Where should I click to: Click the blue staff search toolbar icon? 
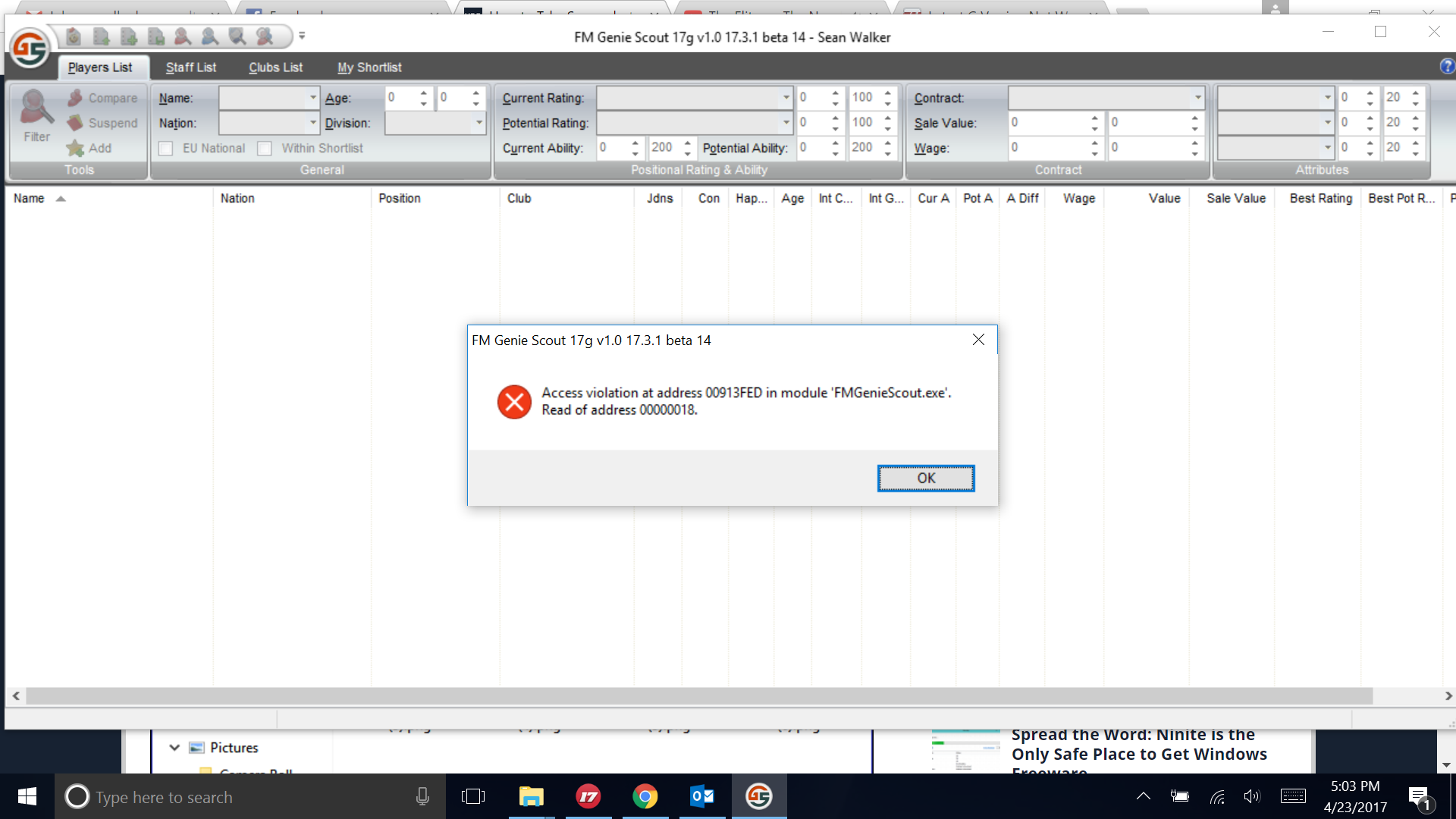click(x=210, y=36)
